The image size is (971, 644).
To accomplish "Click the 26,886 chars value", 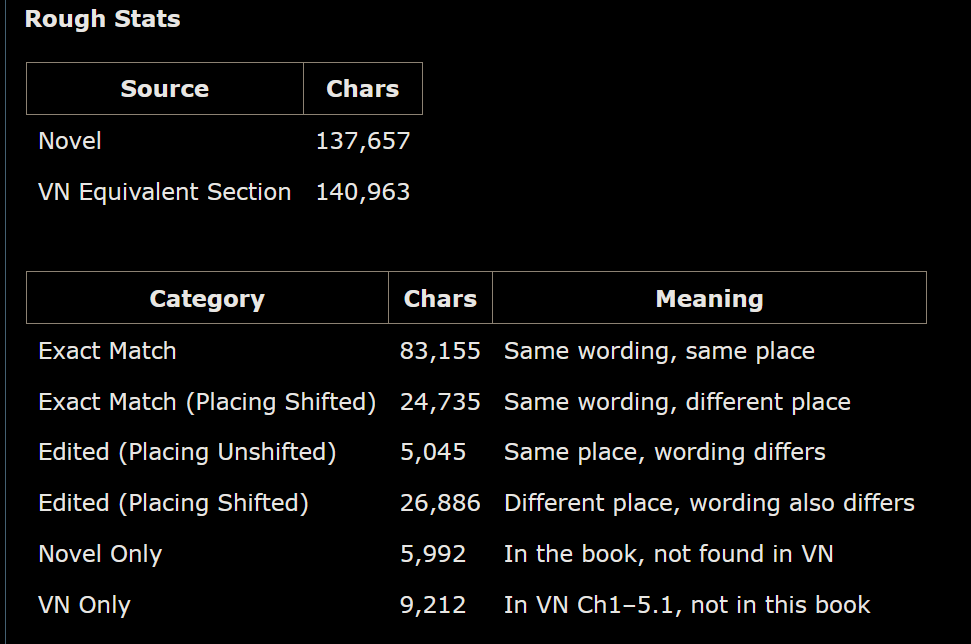I will 440,503.
